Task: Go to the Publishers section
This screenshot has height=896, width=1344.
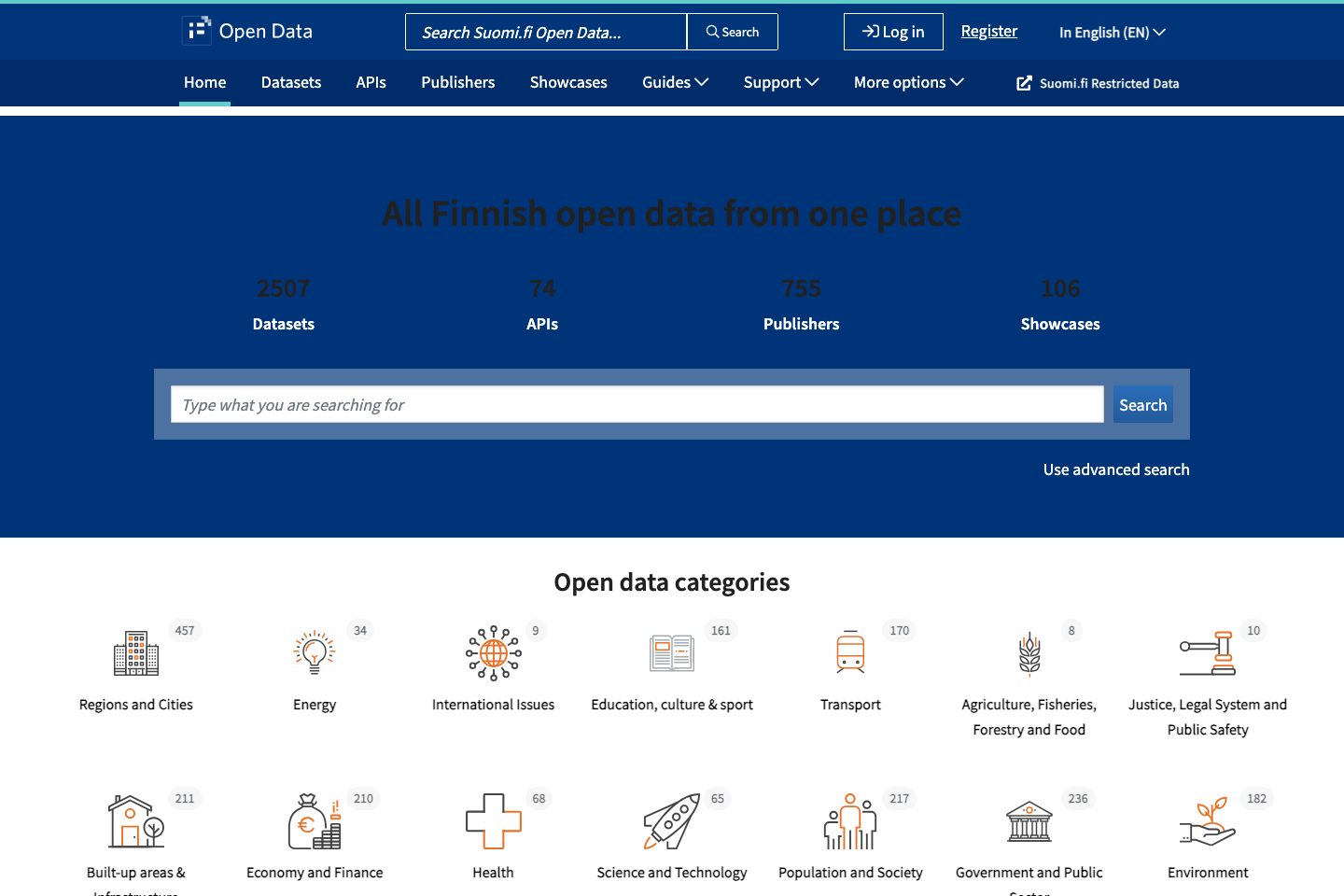Action: coord(457,82)
